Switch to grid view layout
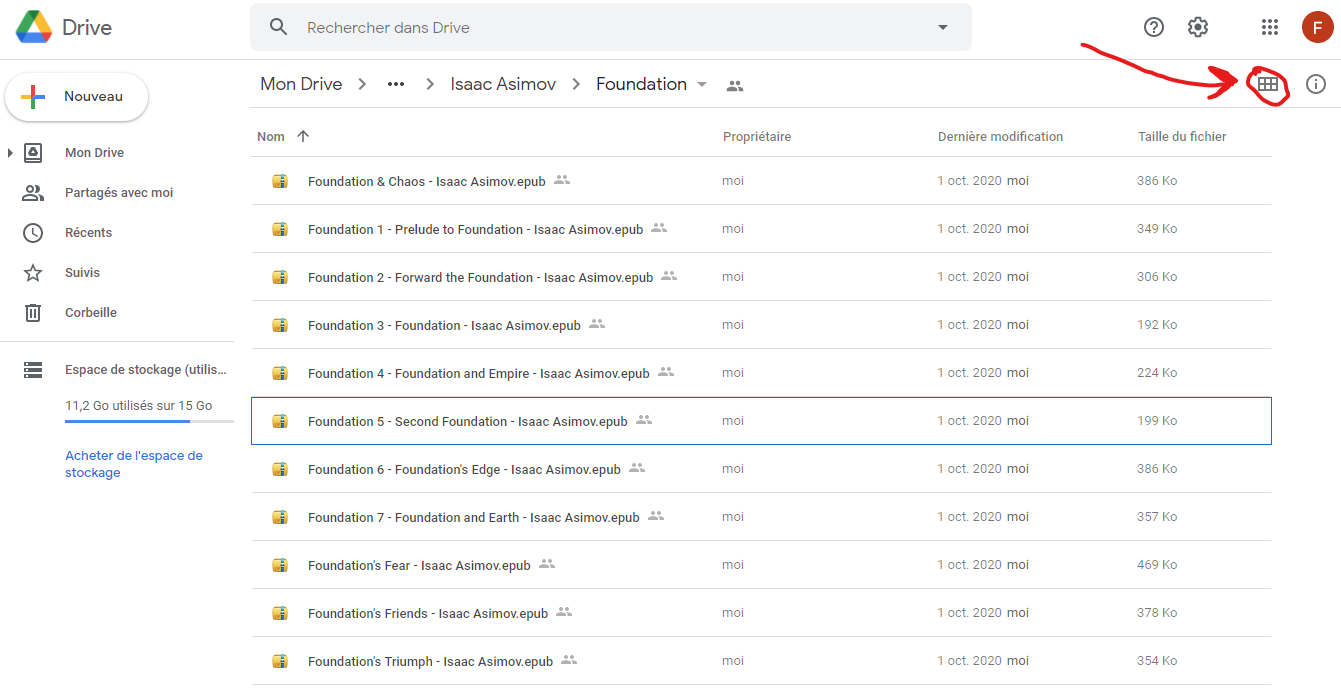Screen dimensions: 1341x691 tap(1268, 85)
